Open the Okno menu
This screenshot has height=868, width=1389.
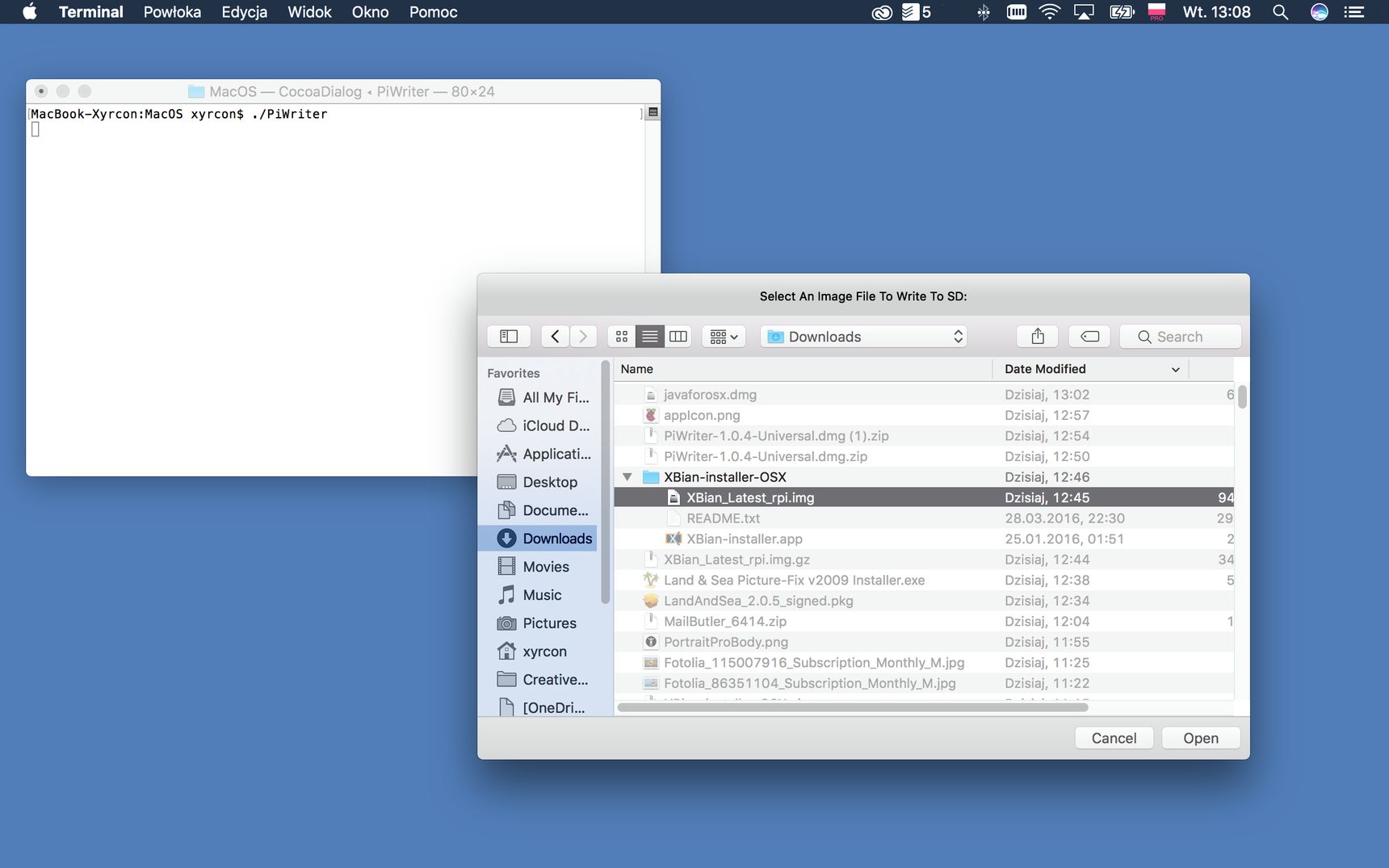pyautogui.click(x=370, y=12)
